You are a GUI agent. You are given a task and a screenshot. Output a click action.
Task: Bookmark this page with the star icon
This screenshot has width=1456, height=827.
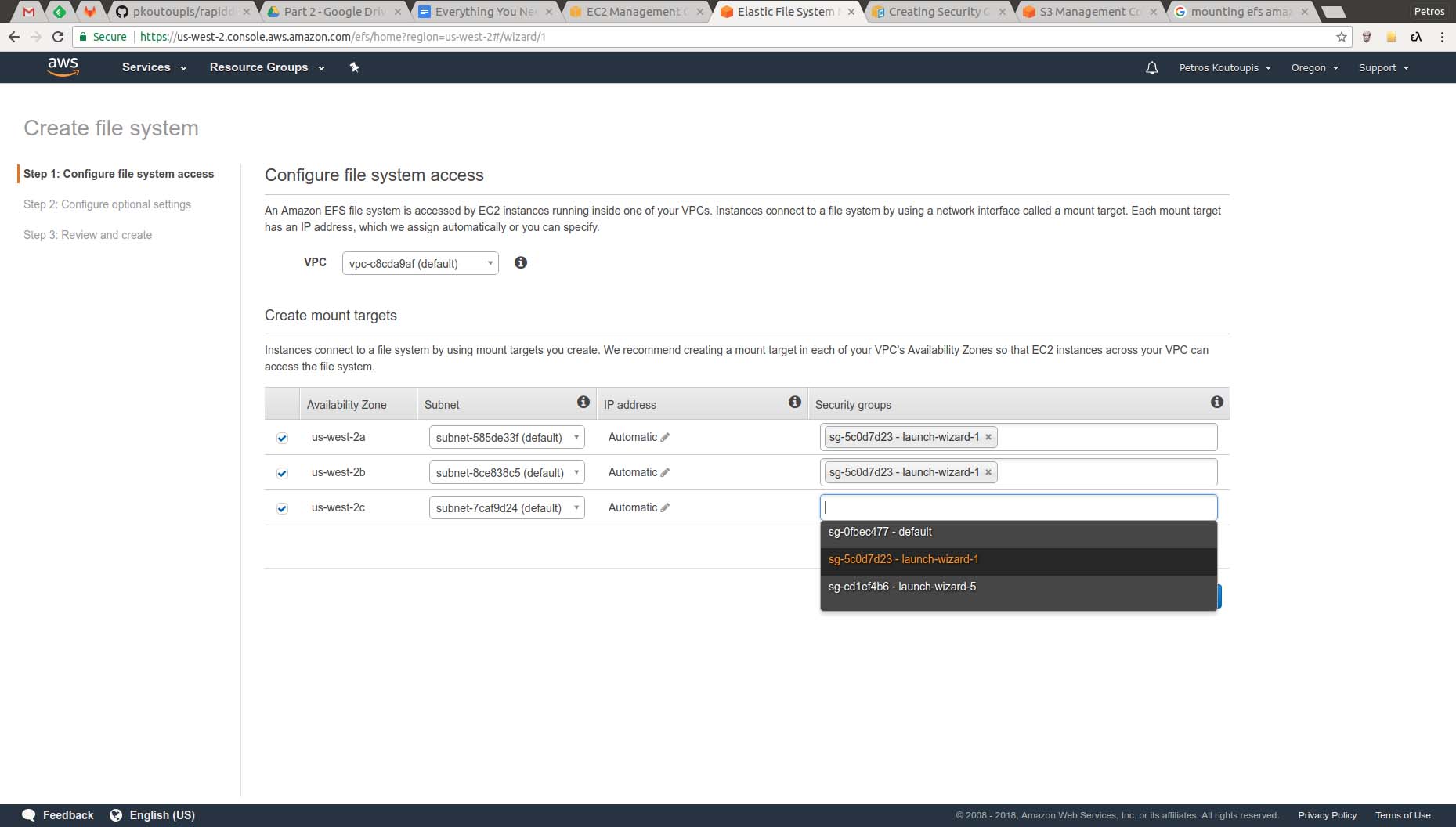pyautogui.click(x=1342, y=37)
